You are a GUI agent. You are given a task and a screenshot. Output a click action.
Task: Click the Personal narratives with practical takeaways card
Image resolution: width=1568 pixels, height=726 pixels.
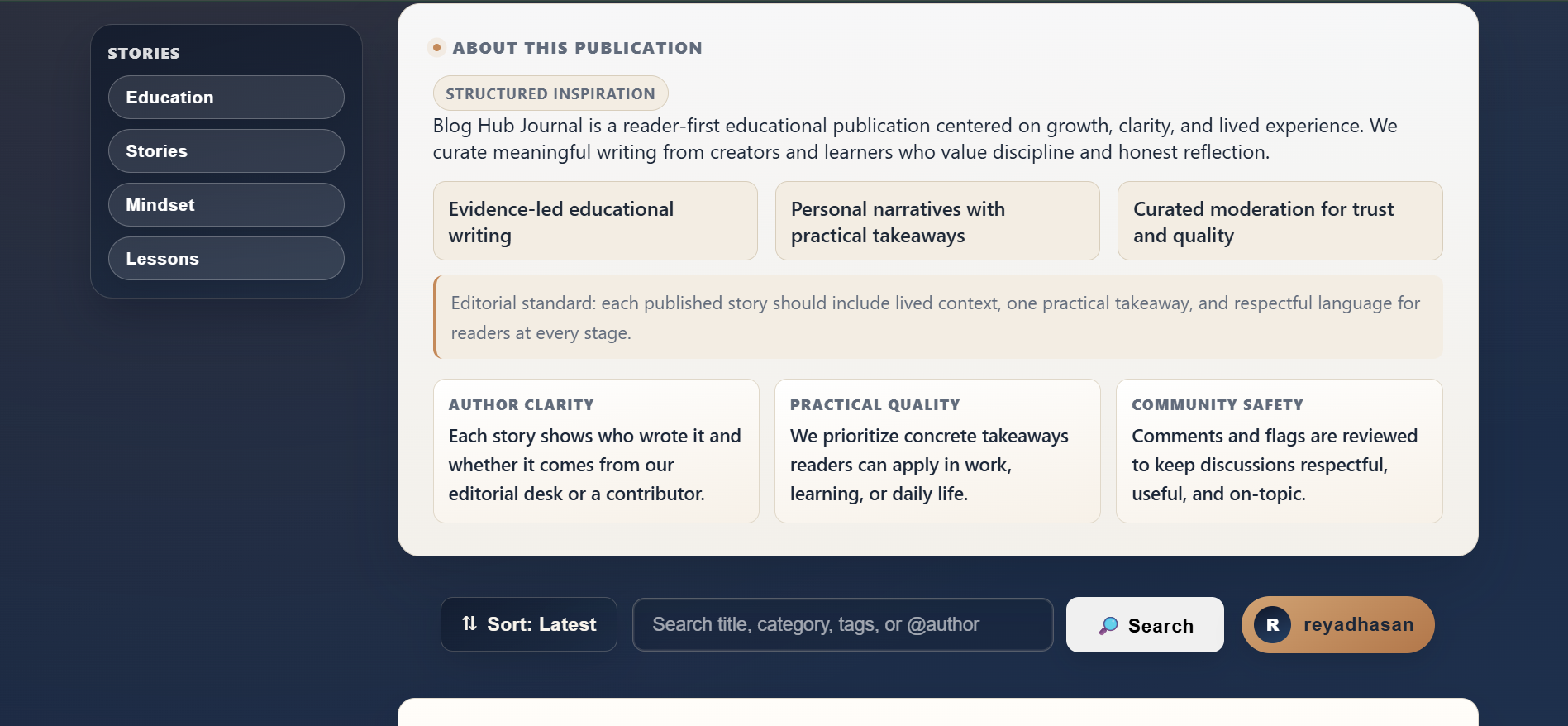[937, 222]
